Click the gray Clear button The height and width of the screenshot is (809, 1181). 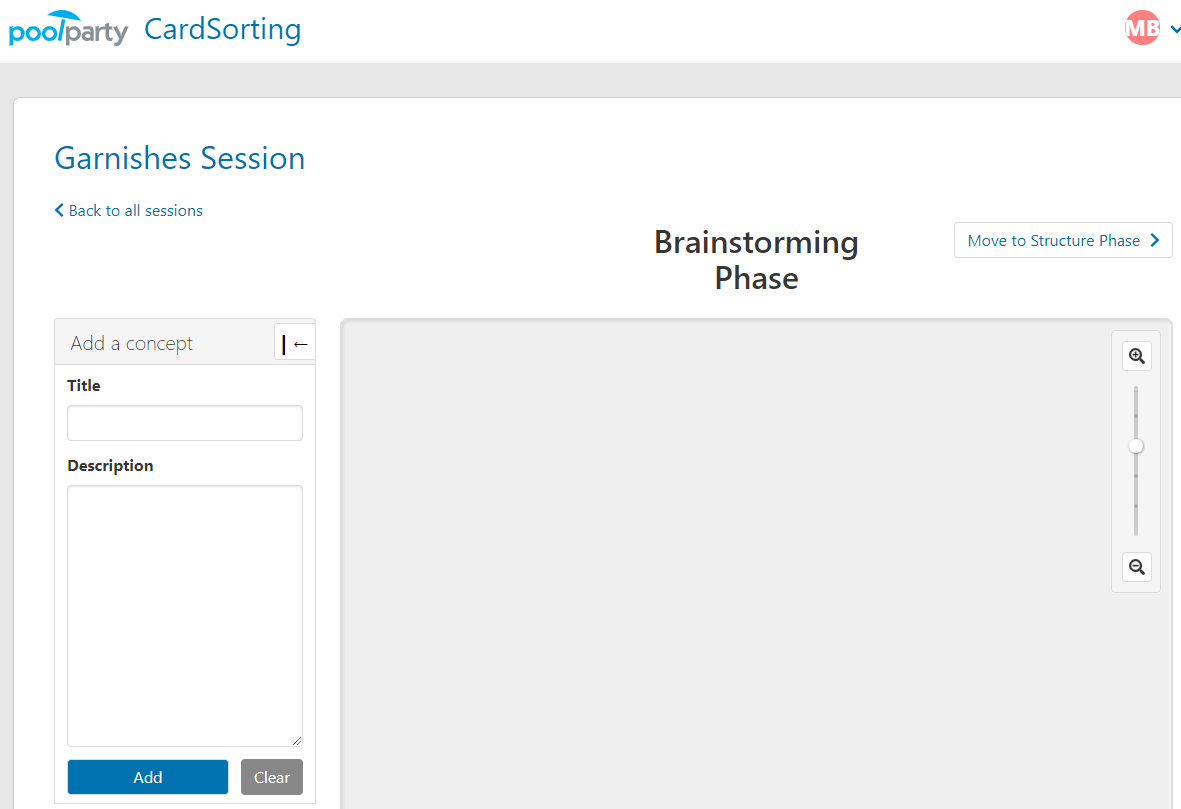pyautogui.click(x=272, y=777)
